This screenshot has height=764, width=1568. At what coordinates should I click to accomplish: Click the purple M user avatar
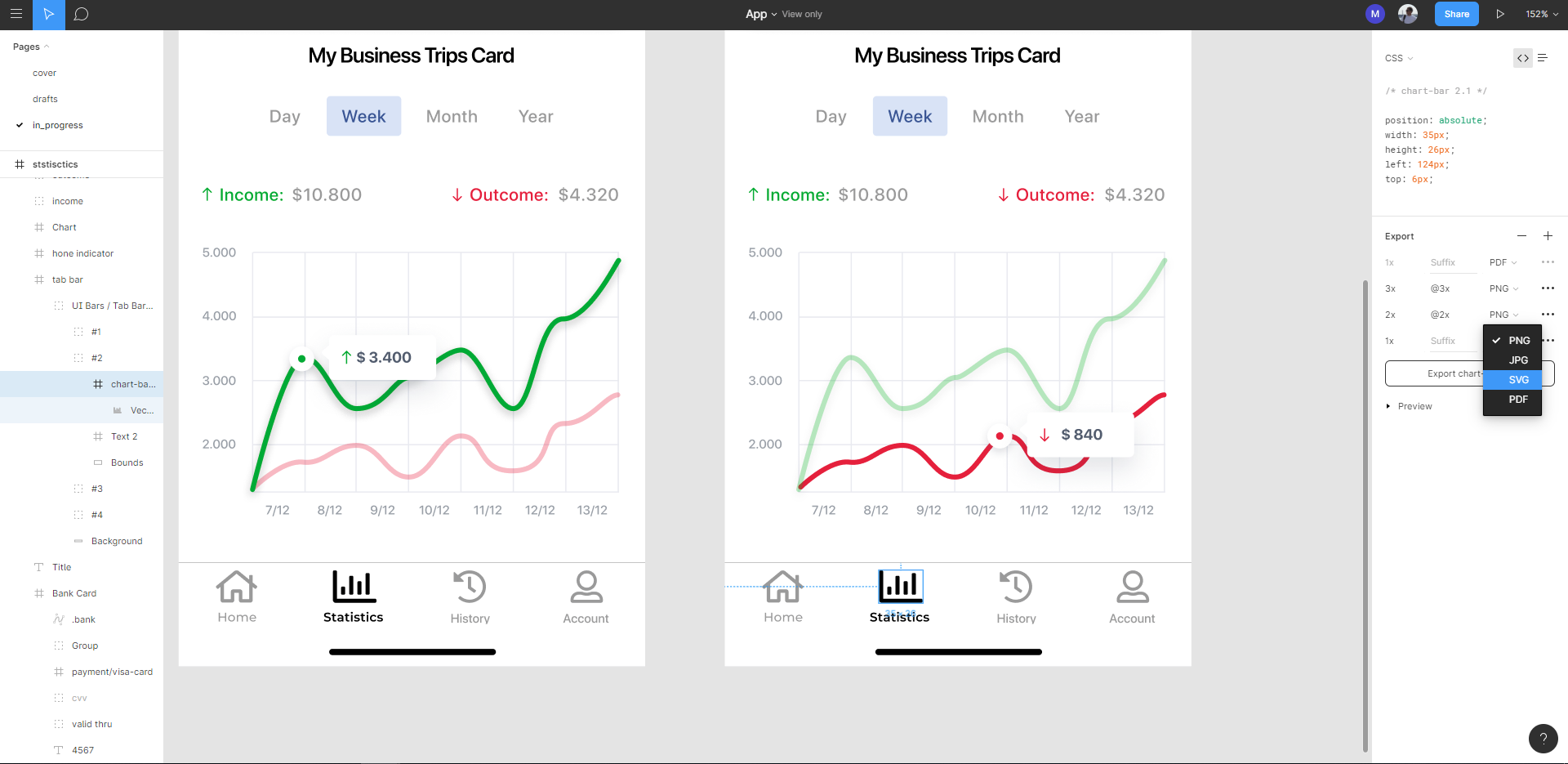(1375, 14)
